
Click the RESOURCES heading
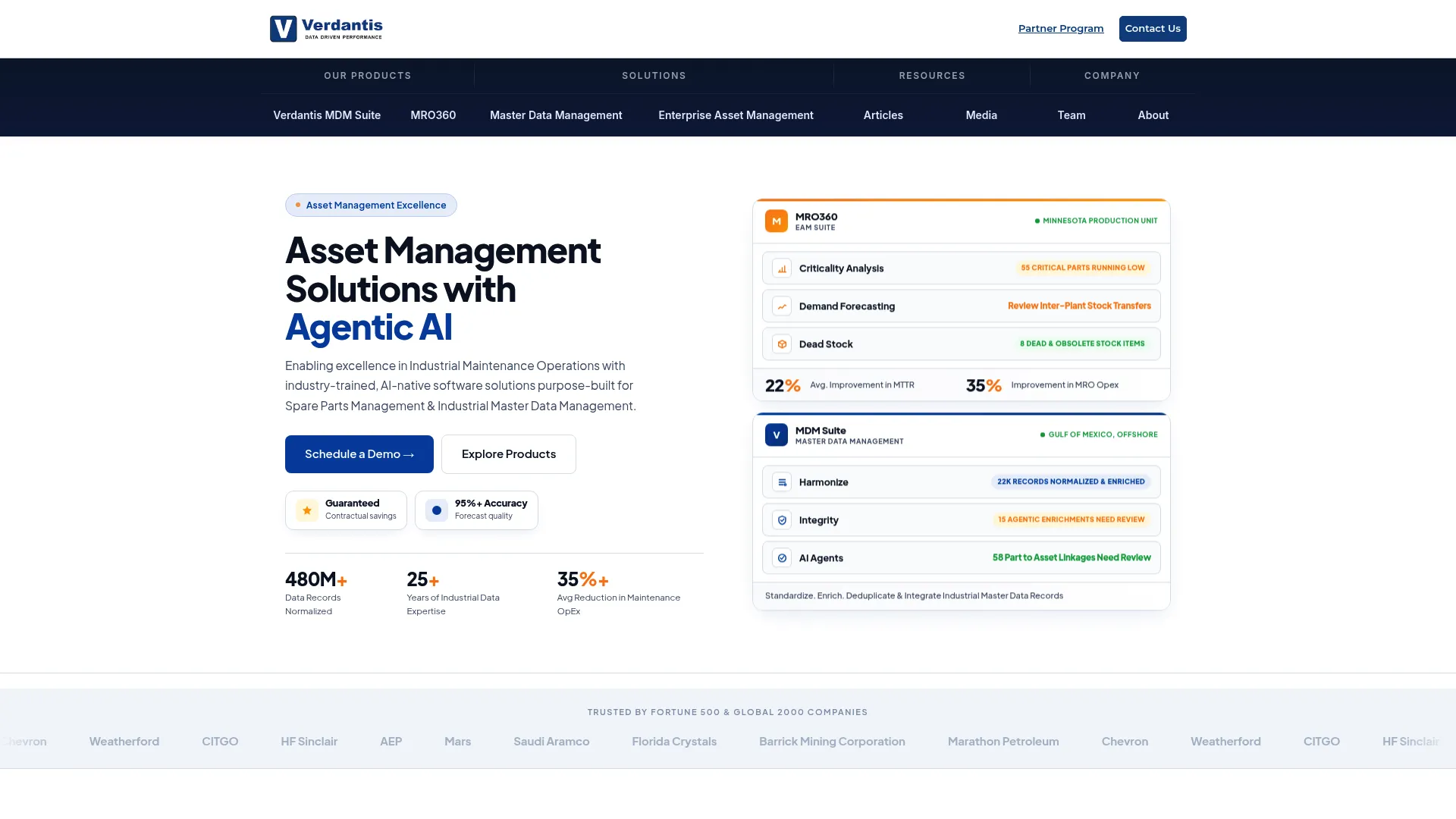click(x=932, y=76)
